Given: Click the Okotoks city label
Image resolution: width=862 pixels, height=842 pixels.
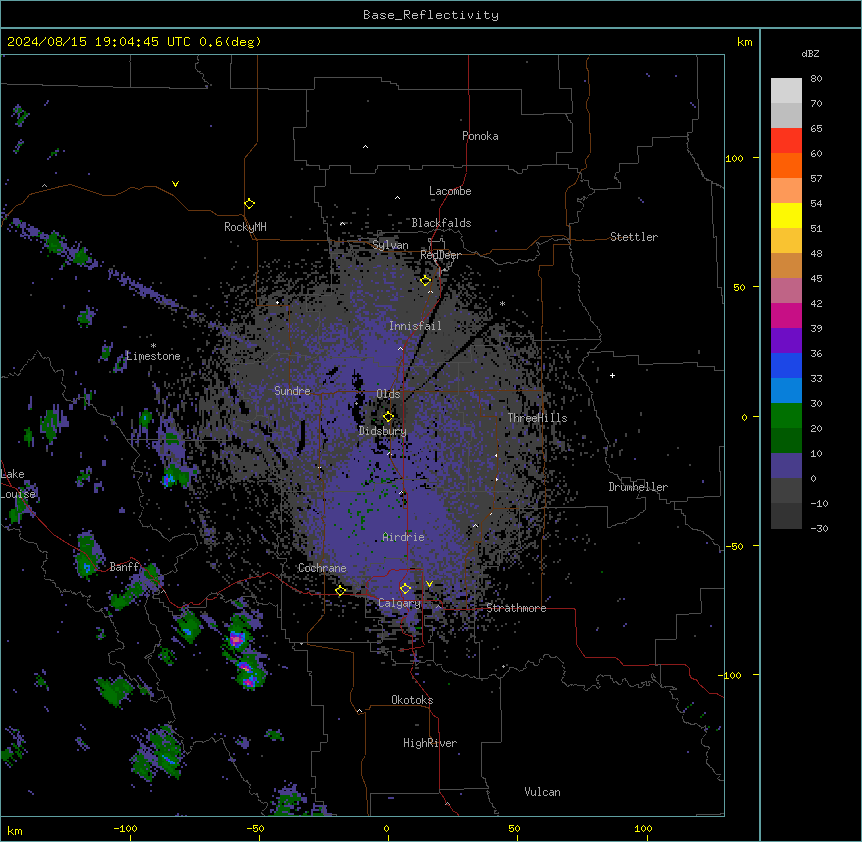Looking at the screenshot, I should click(412, 700).
